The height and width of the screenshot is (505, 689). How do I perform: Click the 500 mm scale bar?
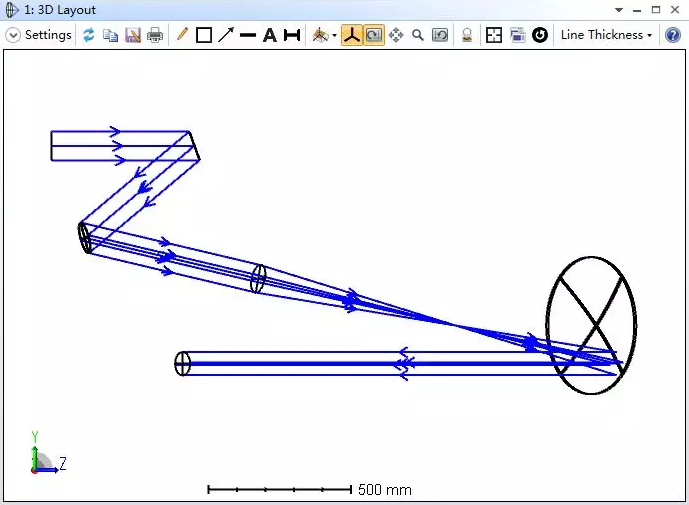point(279,489)
